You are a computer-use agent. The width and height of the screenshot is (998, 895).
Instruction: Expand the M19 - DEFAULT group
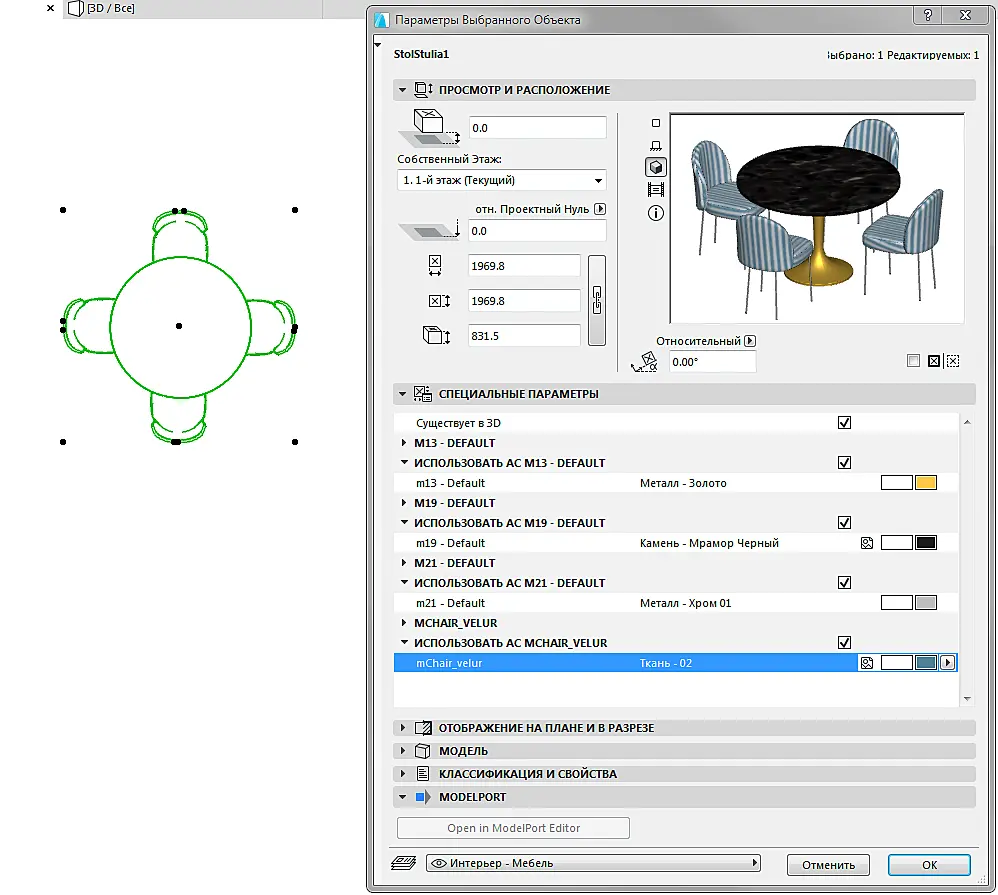[x=404, y=502]
